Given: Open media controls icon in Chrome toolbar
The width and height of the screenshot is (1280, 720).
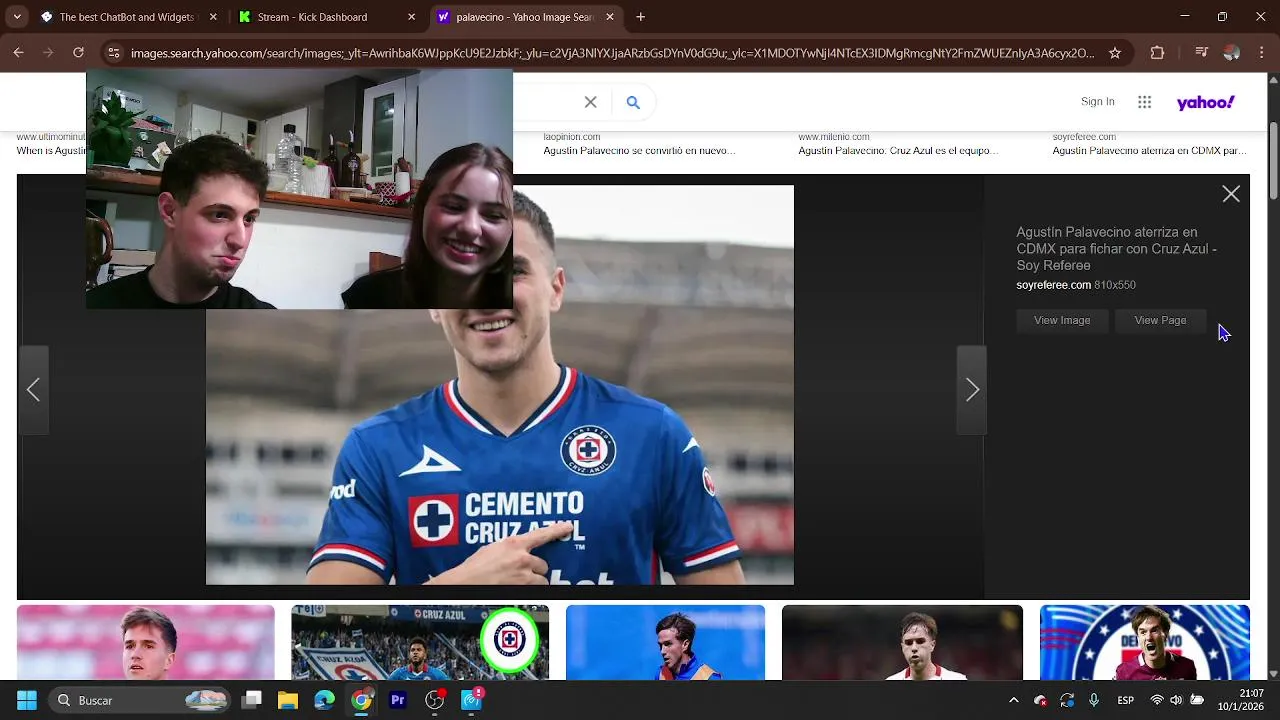Looking at the screenshot, I should click(x=1203, y=53).
